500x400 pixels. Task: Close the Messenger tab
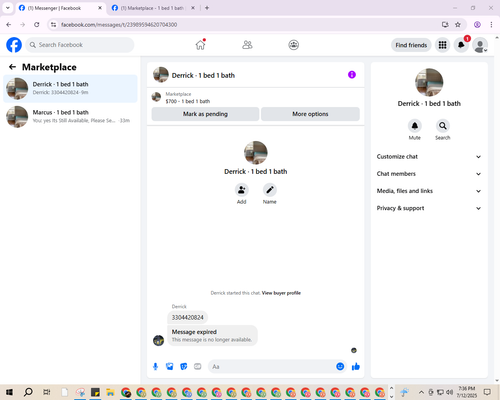[x=100, y=8]
